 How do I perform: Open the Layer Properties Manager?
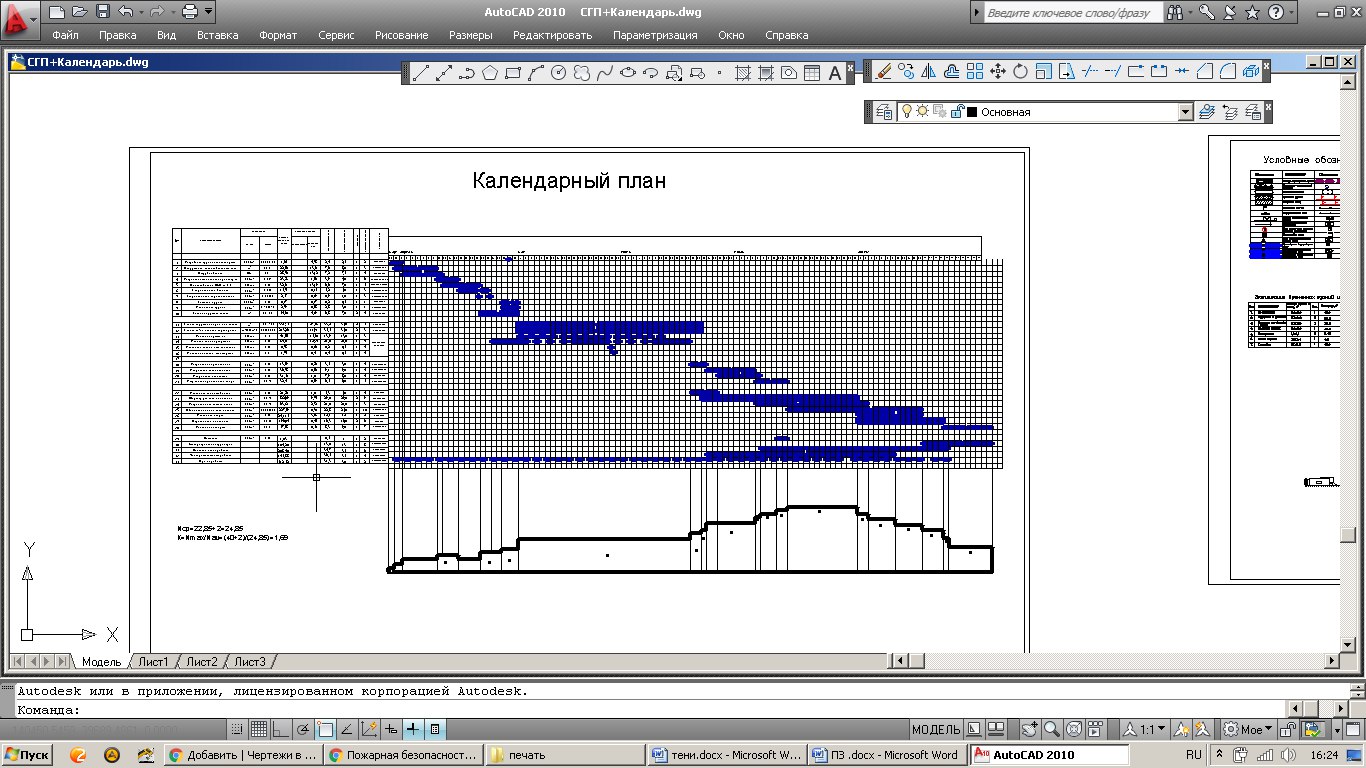coord(885,112)
